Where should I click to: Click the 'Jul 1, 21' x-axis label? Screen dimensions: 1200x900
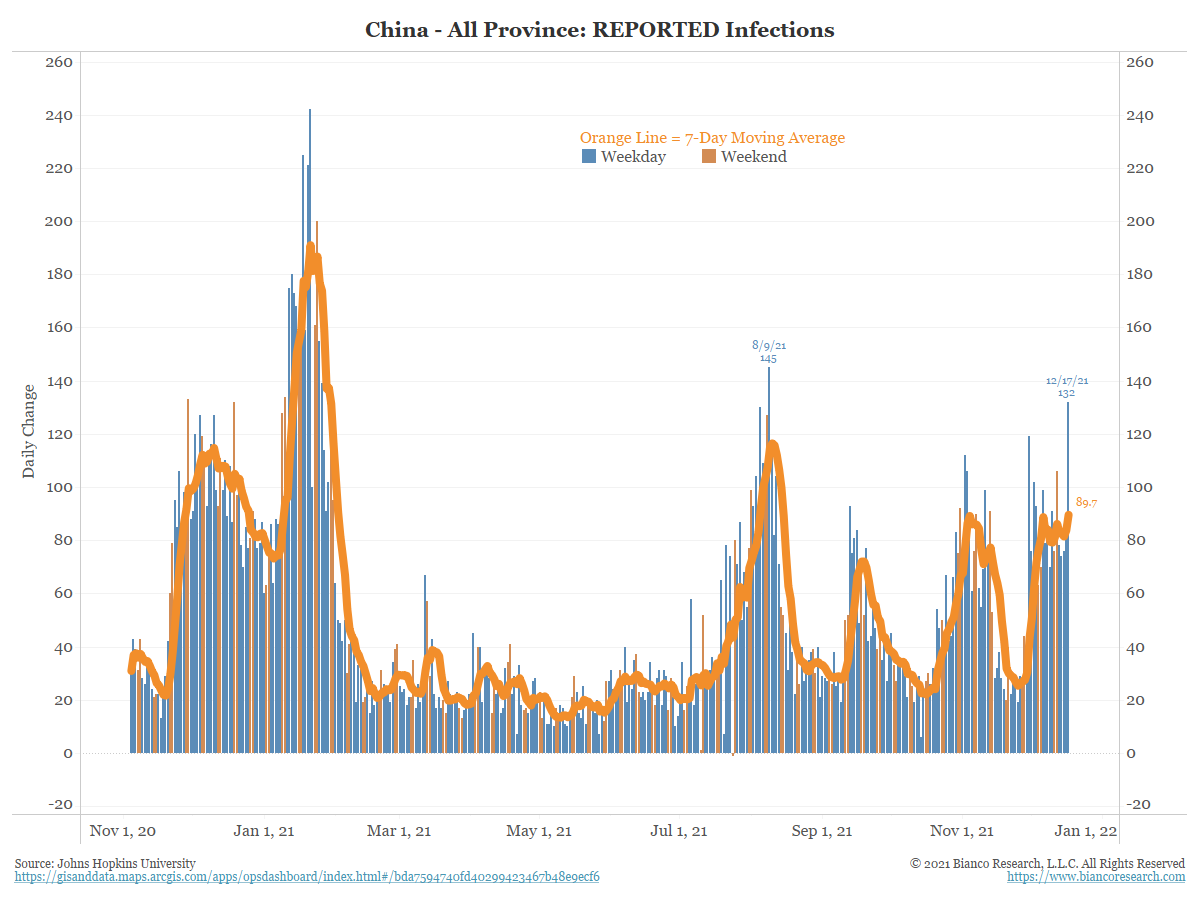pyautogui.click(x=679, y=831)
